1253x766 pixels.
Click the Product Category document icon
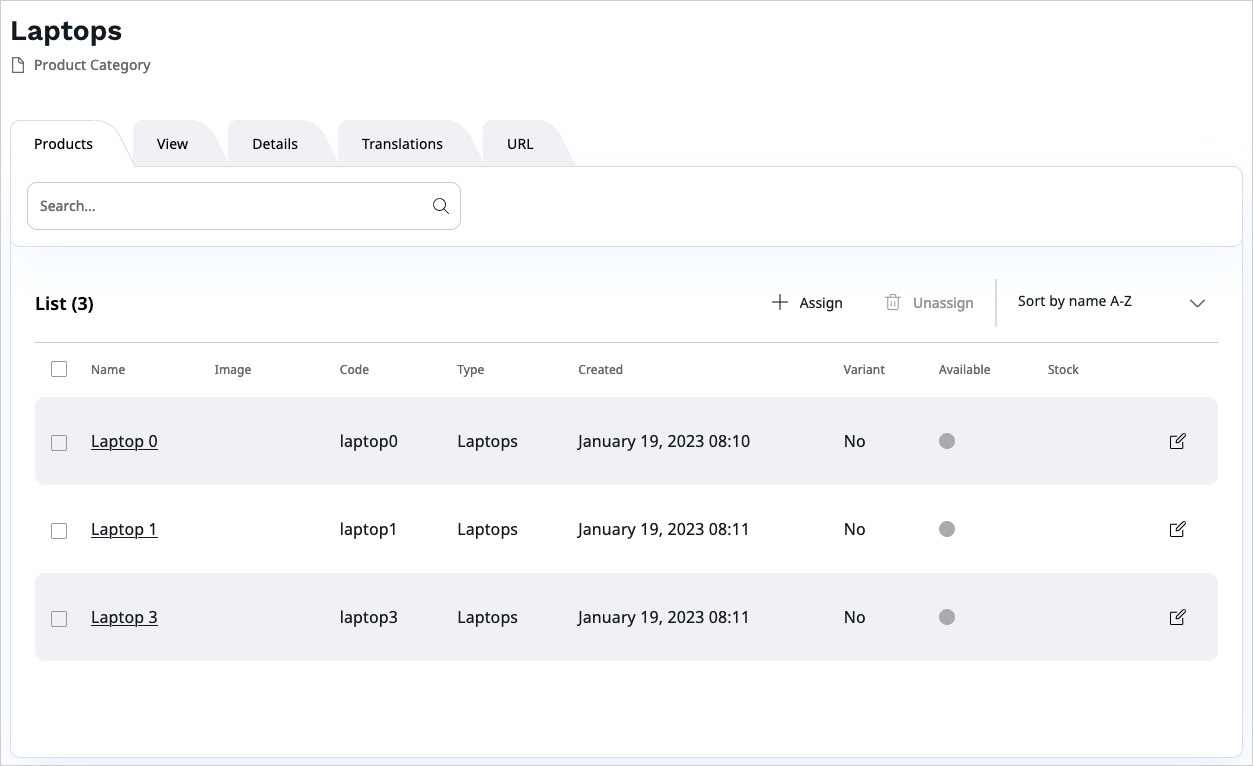(x=17, y=65)
